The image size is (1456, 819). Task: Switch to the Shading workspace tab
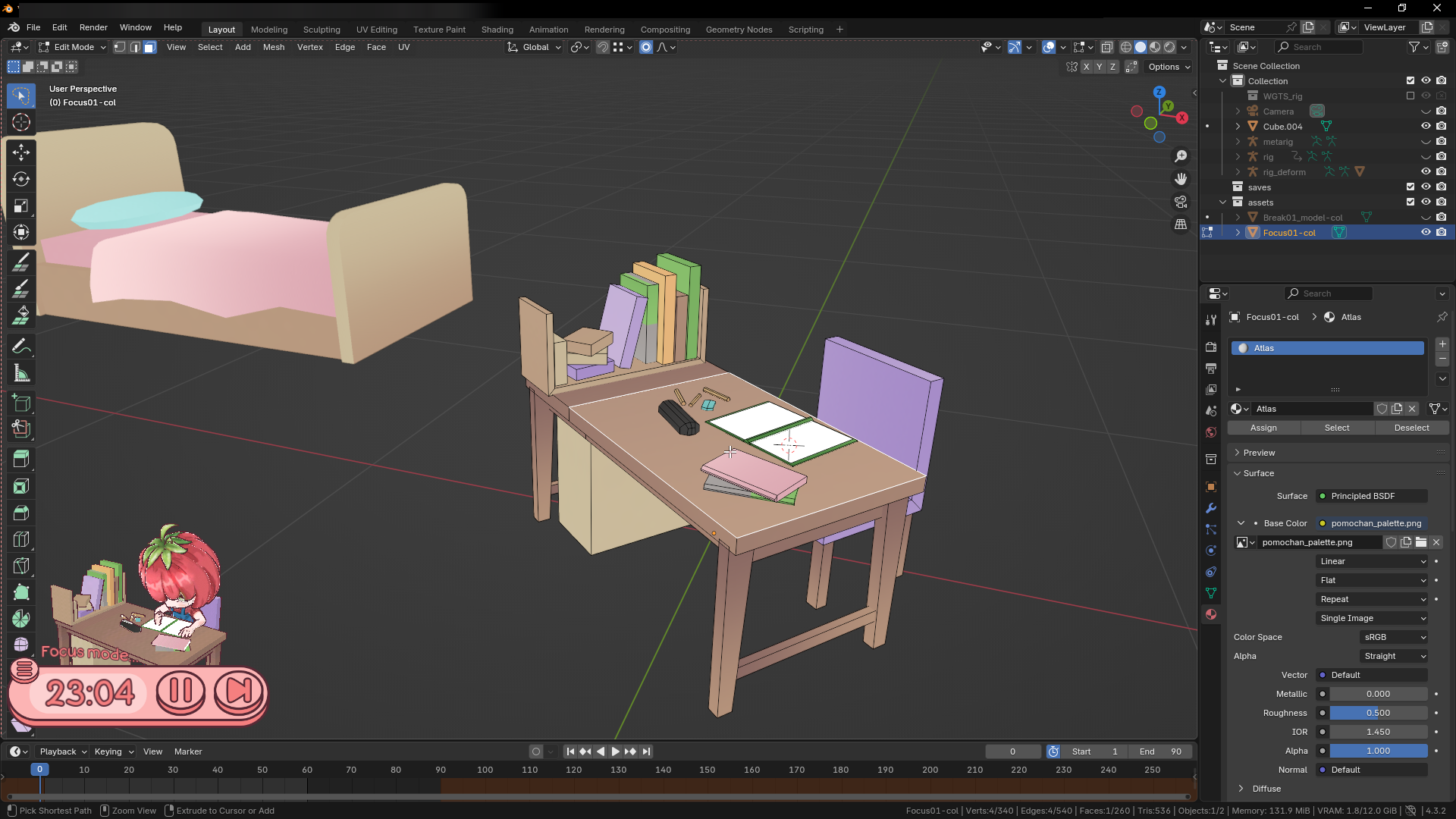click(x=497, y=30)
